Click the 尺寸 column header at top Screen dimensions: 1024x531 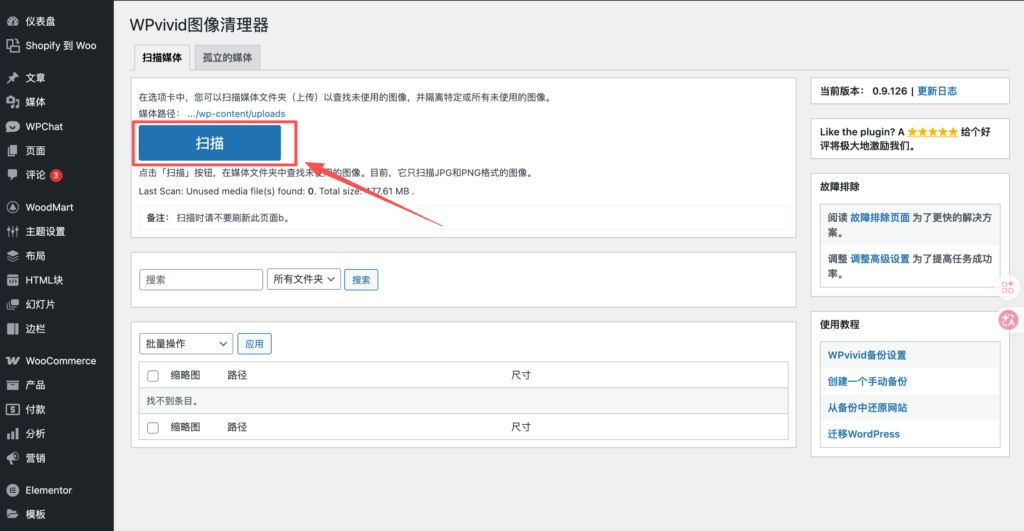click(x=520, y=376)
